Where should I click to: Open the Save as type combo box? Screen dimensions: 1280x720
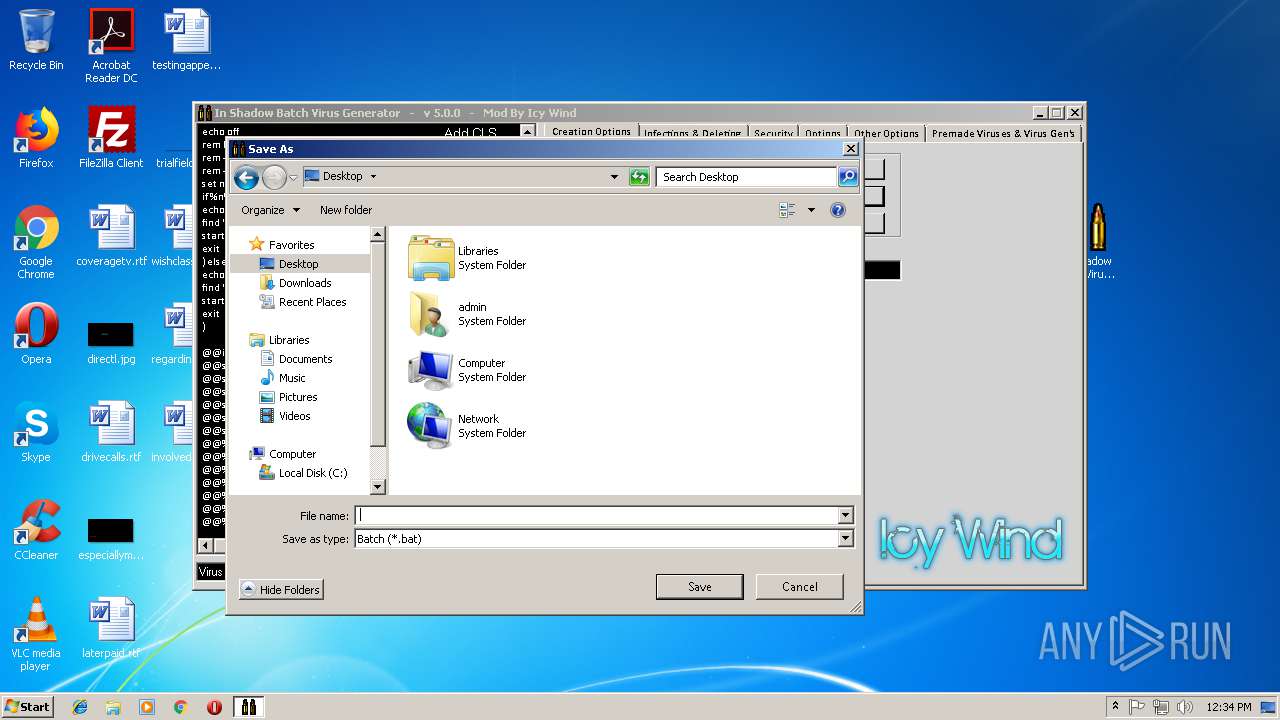(x=604, y=539)
